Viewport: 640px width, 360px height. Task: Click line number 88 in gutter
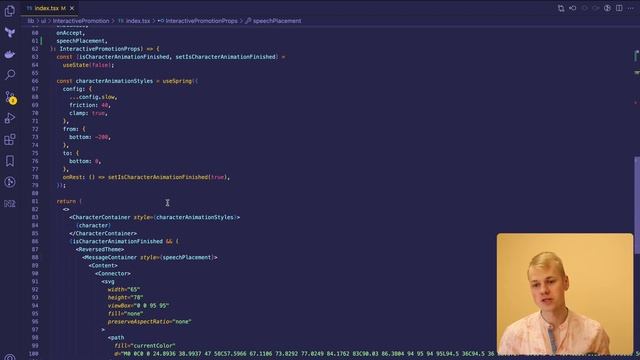[35, 258]
